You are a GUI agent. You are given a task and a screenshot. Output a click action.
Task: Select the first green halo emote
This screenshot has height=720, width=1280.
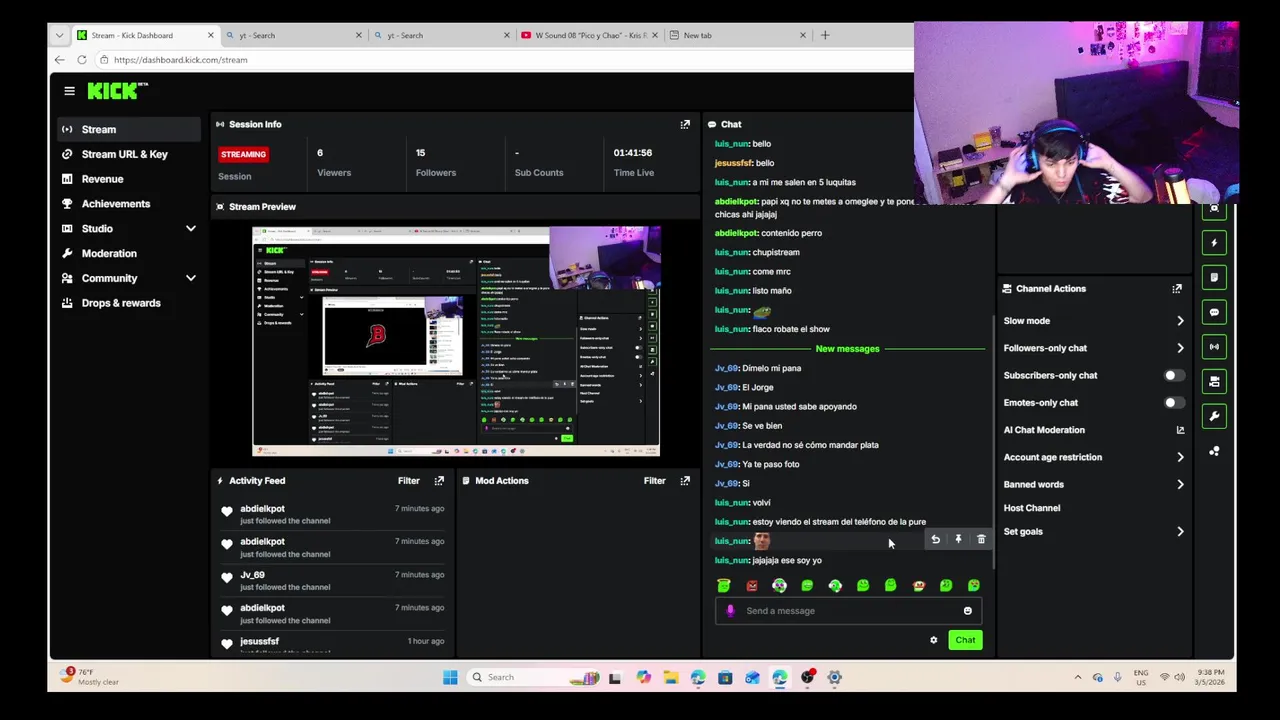[724, 585]
